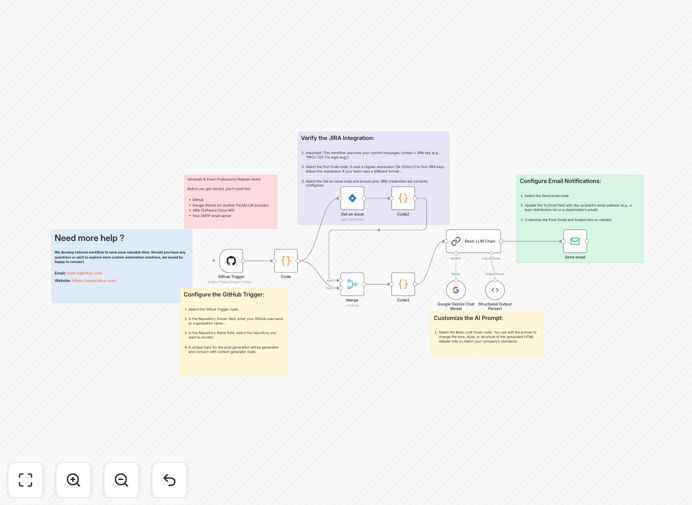The height and width of the screenshot is (505, 692).
Task: Click the 'Configure Email Notifications:' note title
Action: tap(560, 181)
